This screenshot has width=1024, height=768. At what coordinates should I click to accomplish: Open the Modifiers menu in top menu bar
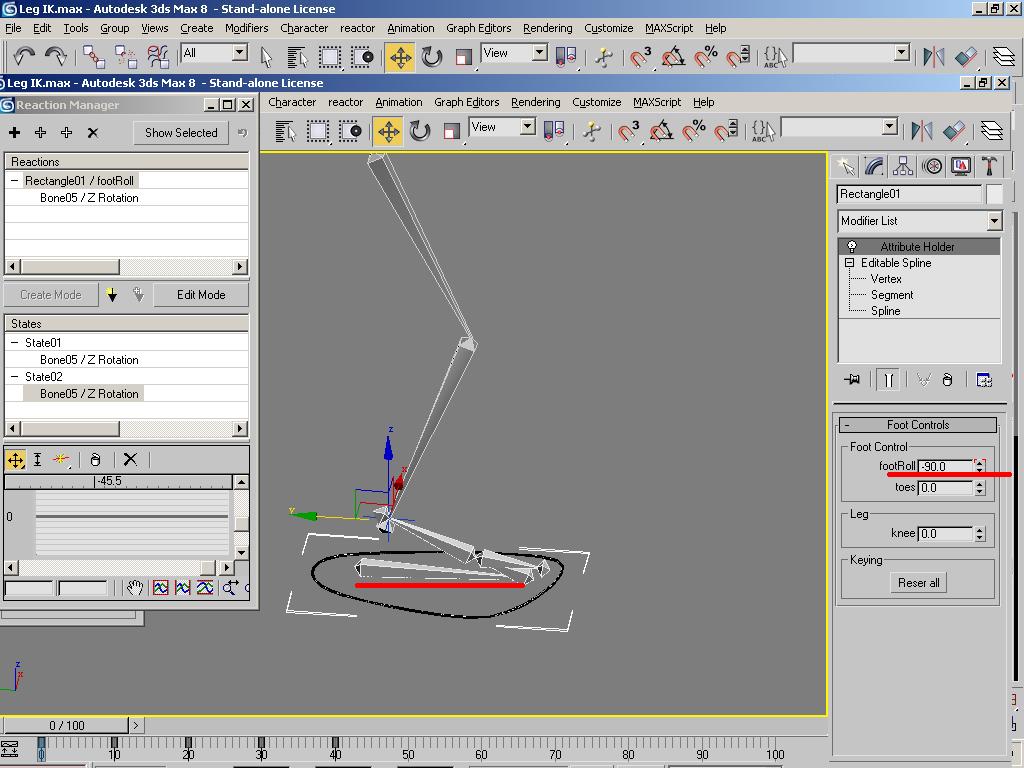246,28
